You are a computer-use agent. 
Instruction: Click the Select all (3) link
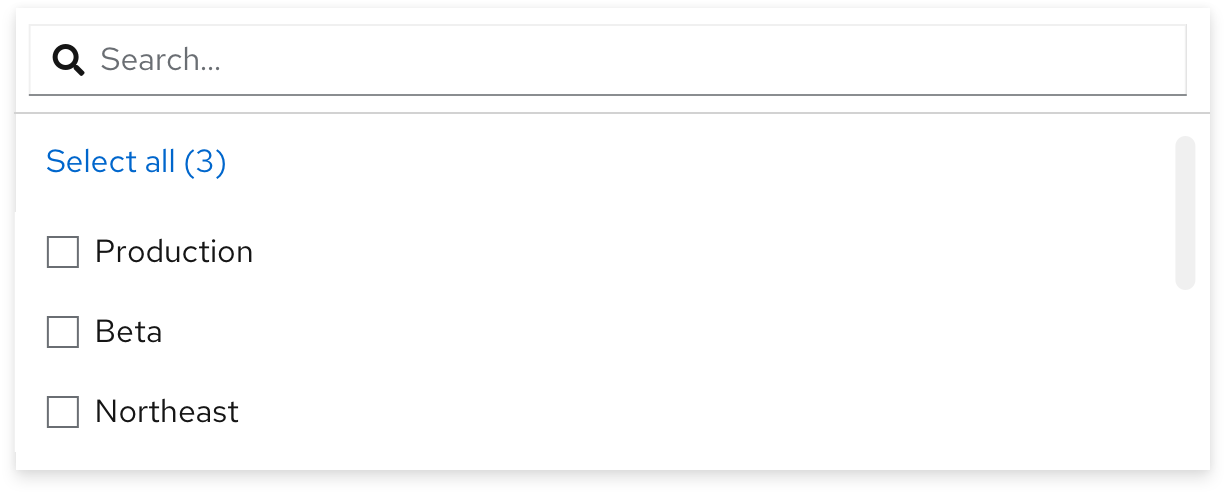(136, 161)
